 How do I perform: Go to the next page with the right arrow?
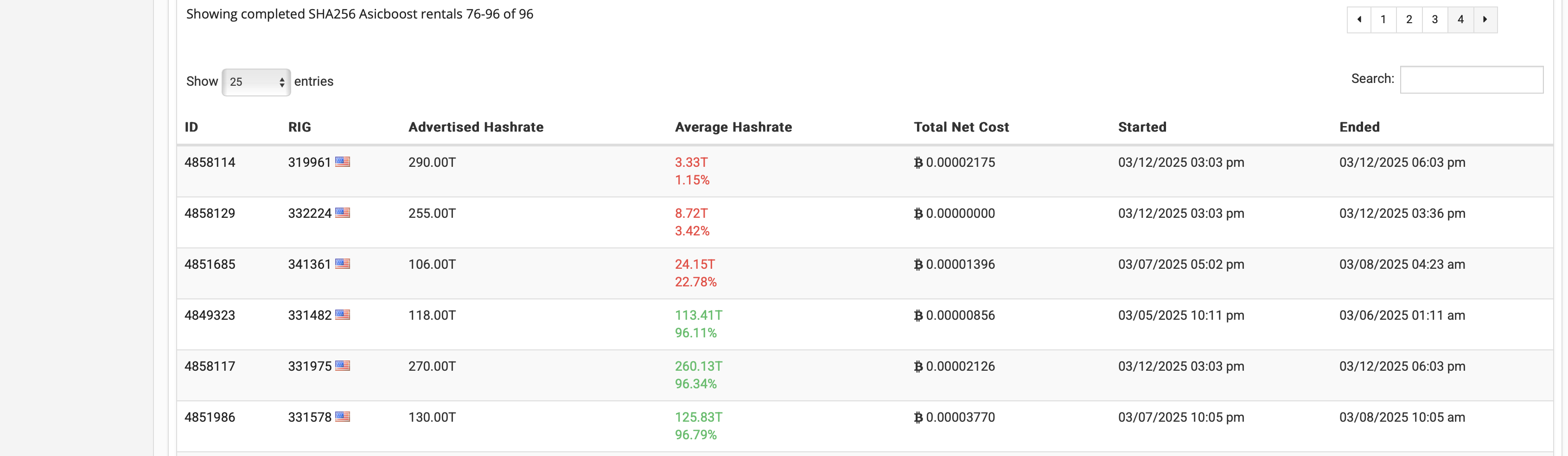click(1485, 19)
